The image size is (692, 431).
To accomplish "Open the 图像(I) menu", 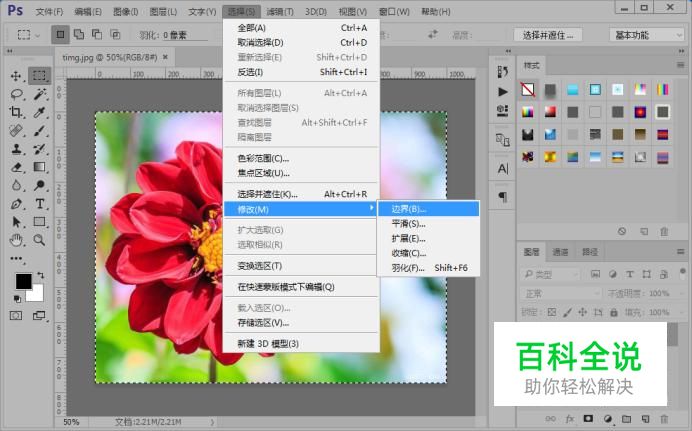I will tap(126, 12).
